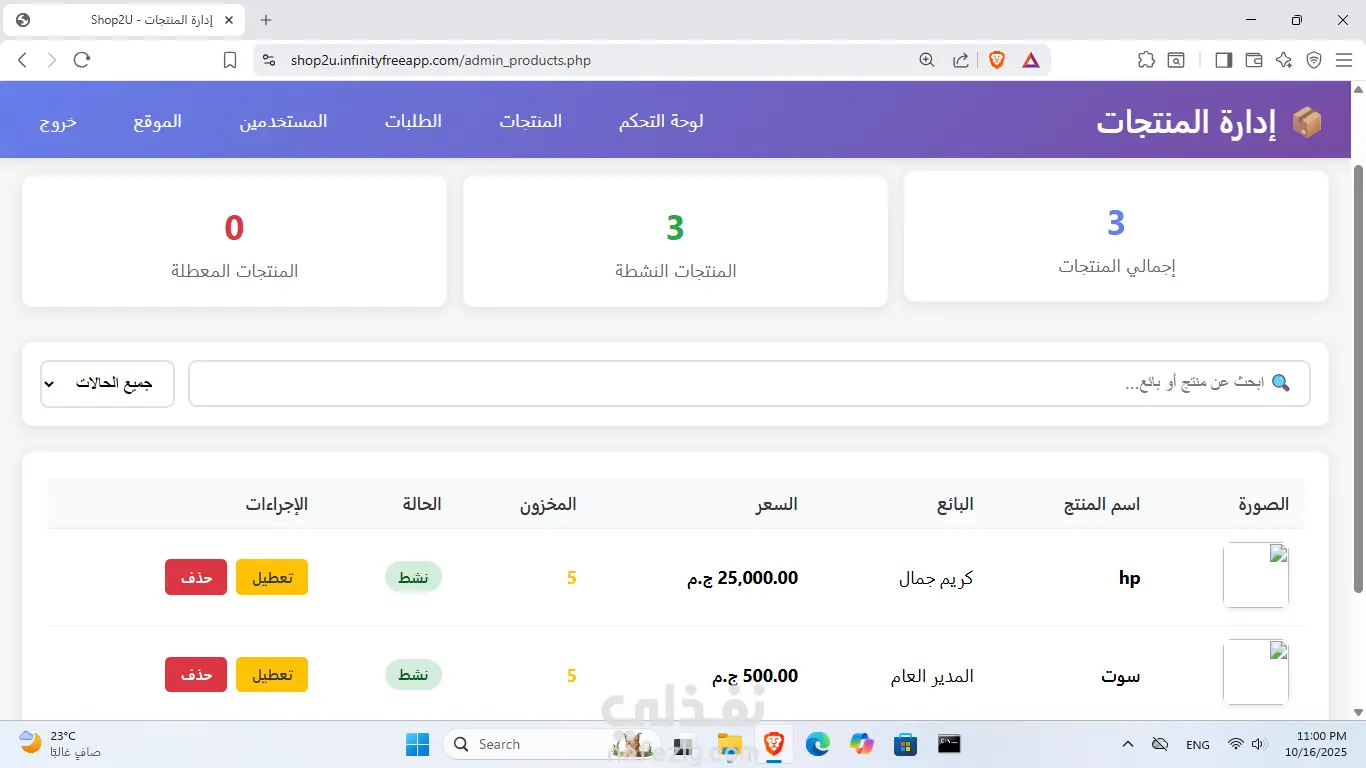The width and height of the screenshot is (1366, 768).
Task: Click حذف button for سوت product
Action: [196, 675]
